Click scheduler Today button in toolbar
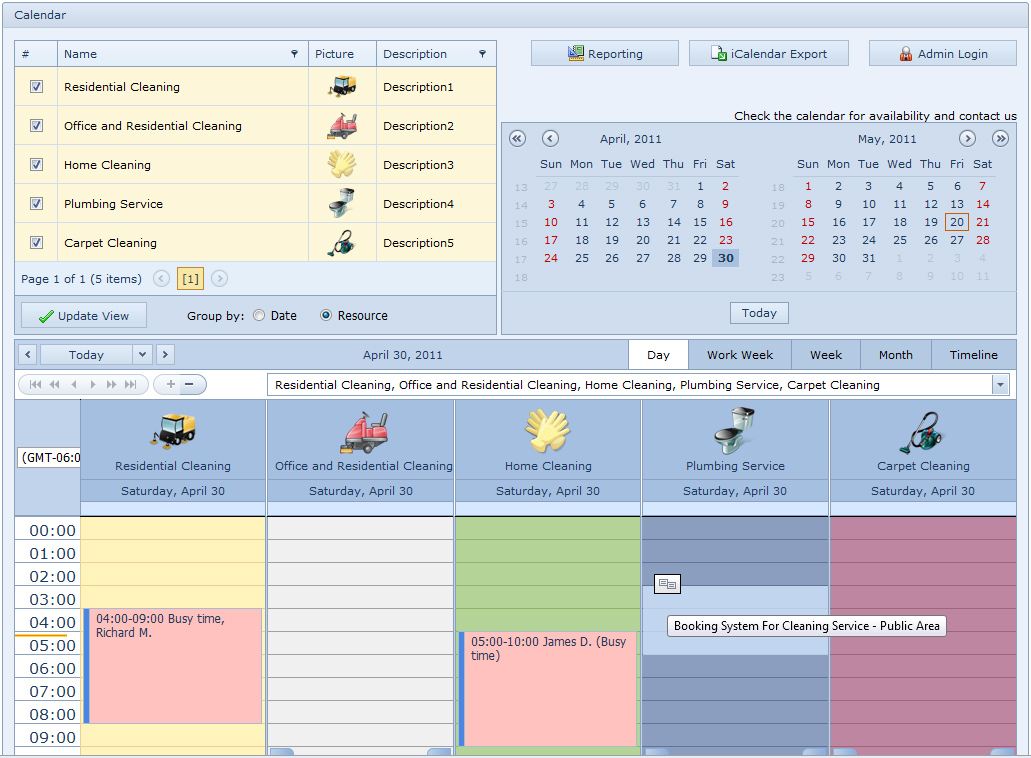1031x758 pixels. [x=86, y=355]
